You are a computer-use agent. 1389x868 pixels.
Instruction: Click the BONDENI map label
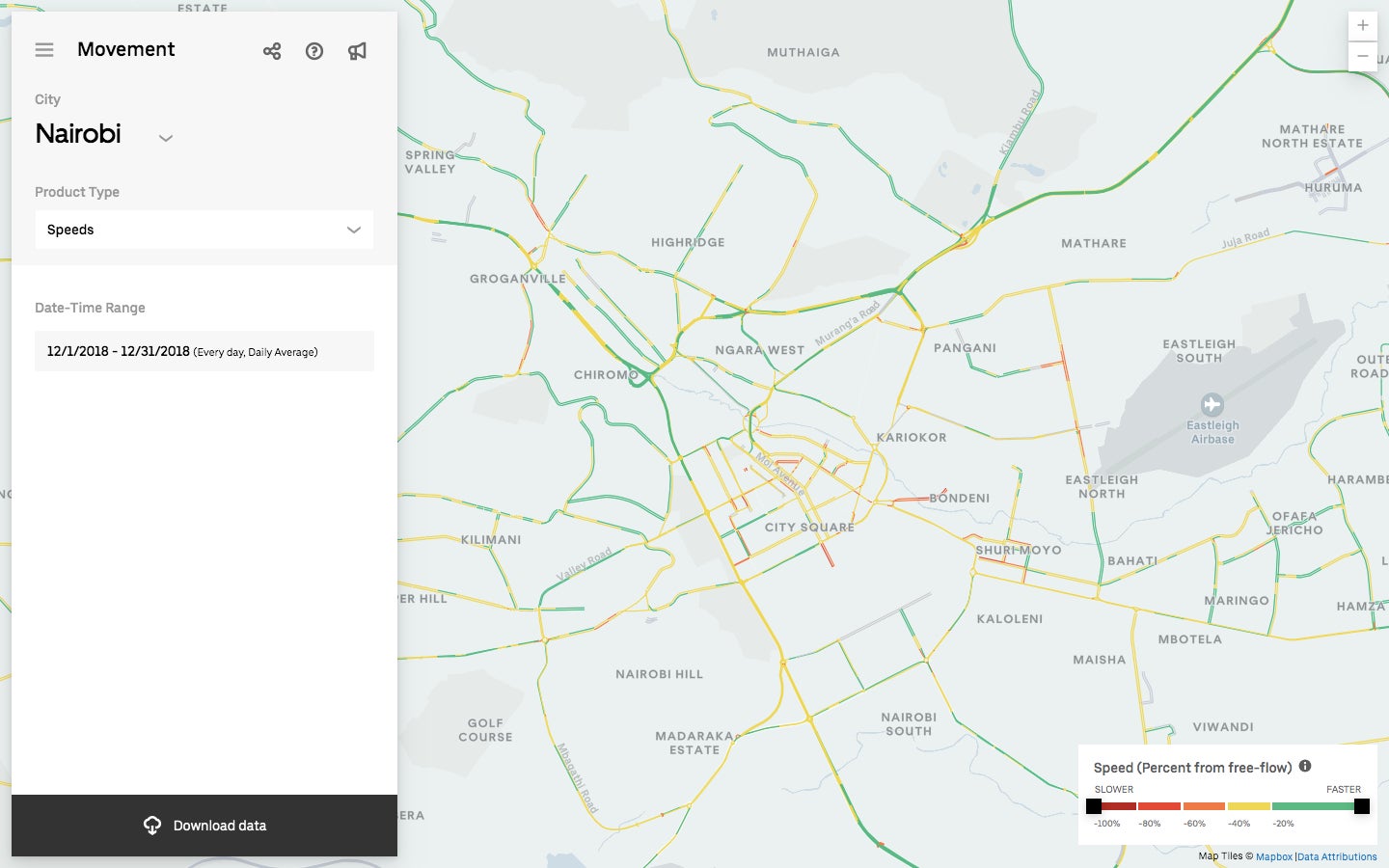(x=960, y=499)
